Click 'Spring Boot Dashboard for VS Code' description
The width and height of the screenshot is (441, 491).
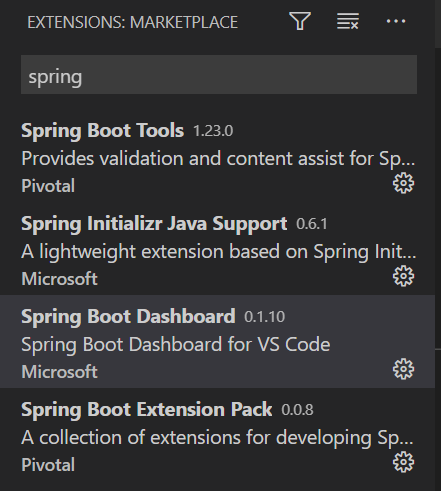click(x=176, y=345)
